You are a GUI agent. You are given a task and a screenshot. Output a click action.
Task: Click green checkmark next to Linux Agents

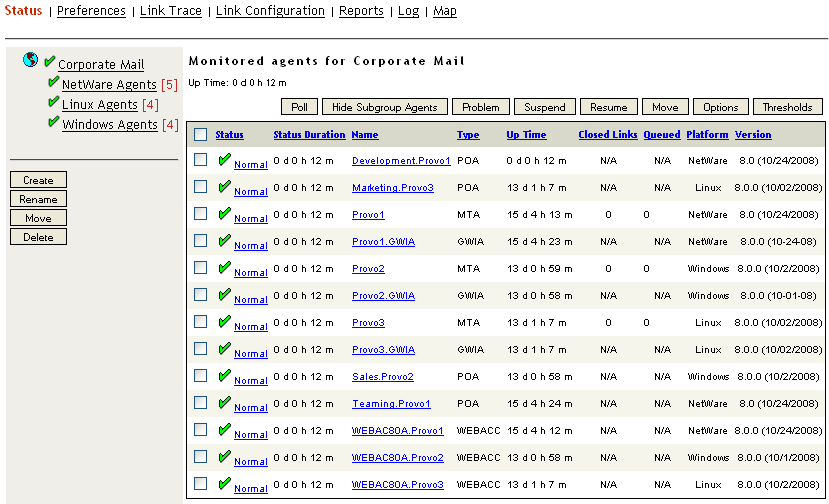(53, 102)
